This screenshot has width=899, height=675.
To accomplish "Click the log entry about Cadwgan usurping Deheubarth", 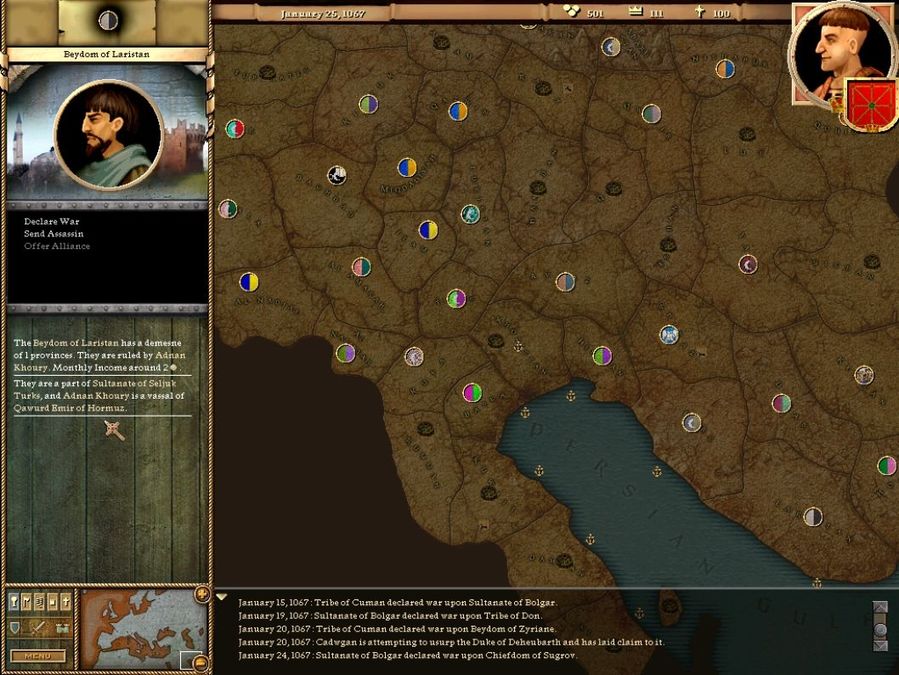I will (x=451, y=642).
